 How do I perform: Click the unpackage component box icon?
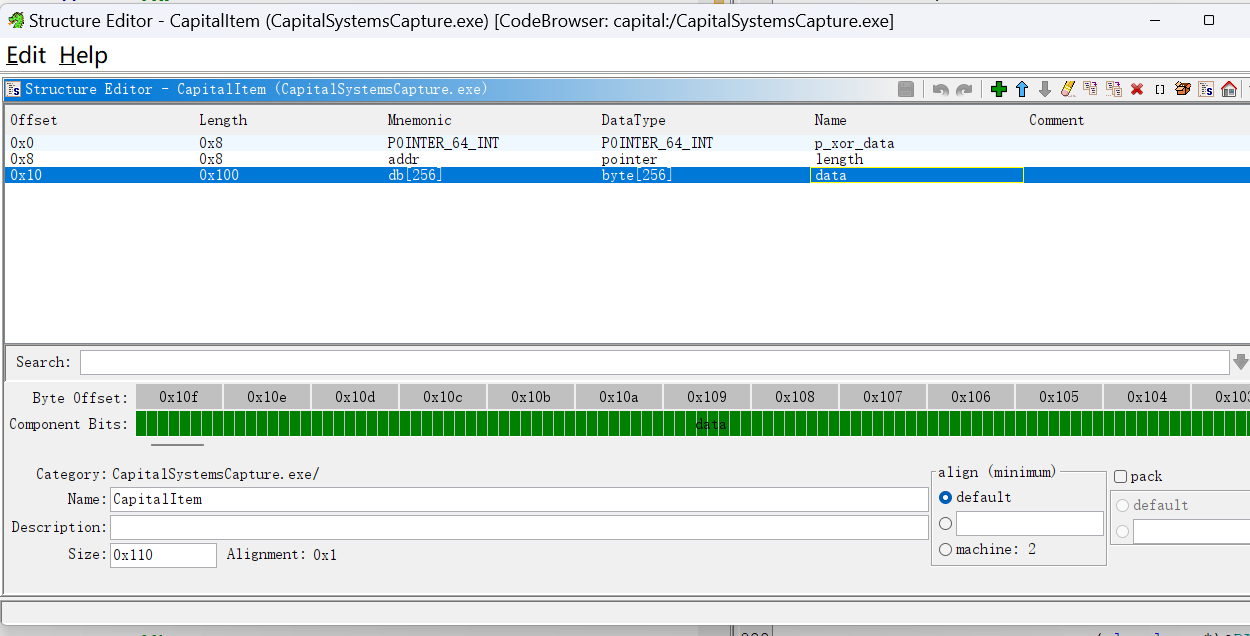pyautogui.click(x=1183, y=90)
